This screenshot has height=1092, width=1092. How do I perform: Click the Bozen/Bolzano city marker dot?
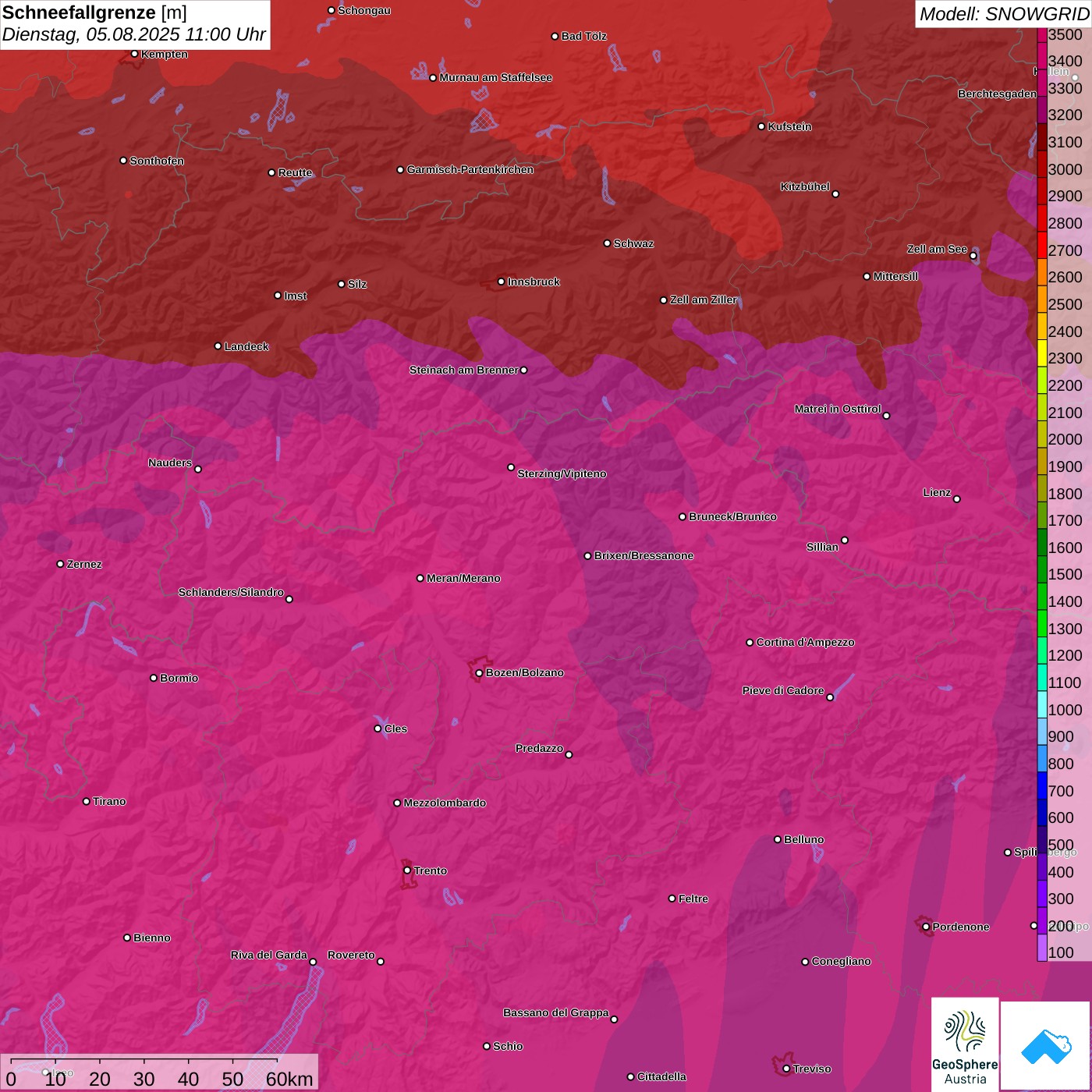point(479,673)
